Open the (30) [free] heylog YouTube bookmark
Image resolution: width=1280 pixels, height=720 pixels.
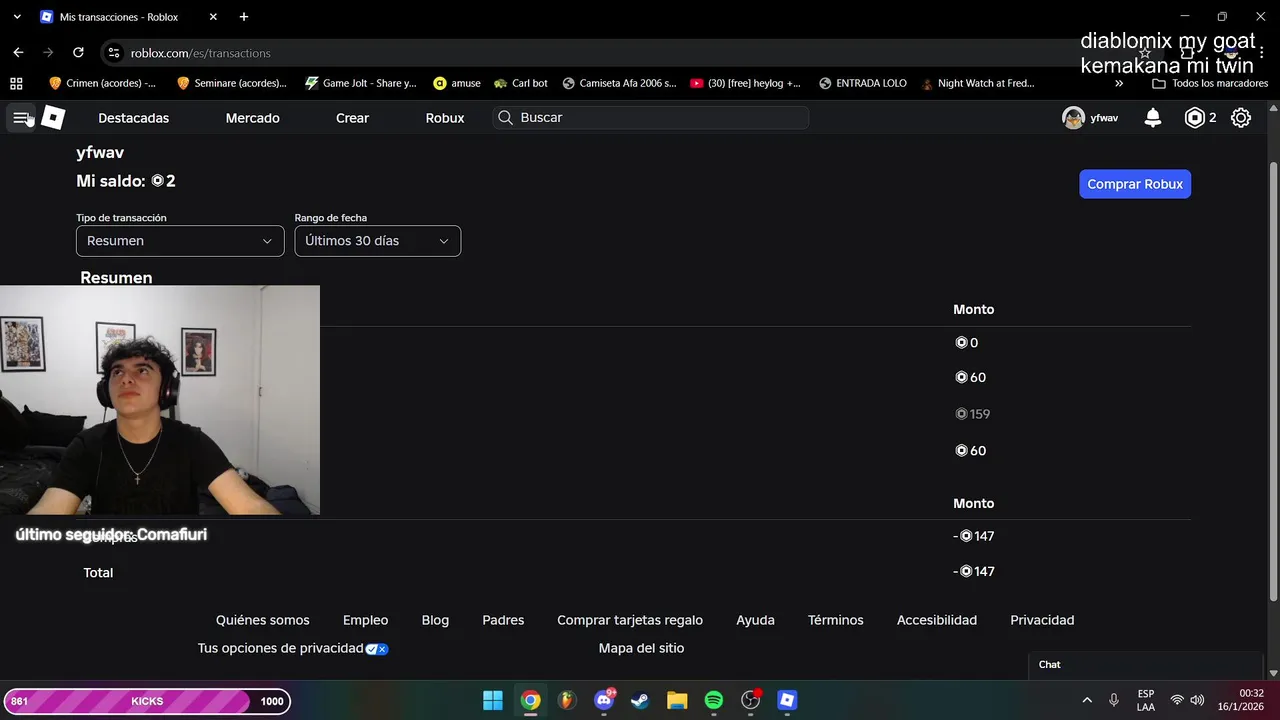click(x=746, y=83)
